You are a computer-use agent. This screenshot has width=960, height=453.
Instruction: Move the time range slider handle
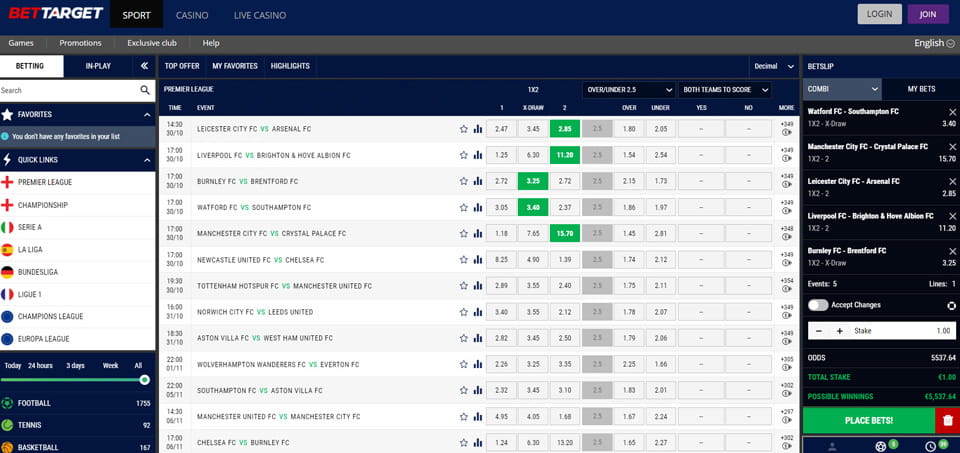click(144, 380)
